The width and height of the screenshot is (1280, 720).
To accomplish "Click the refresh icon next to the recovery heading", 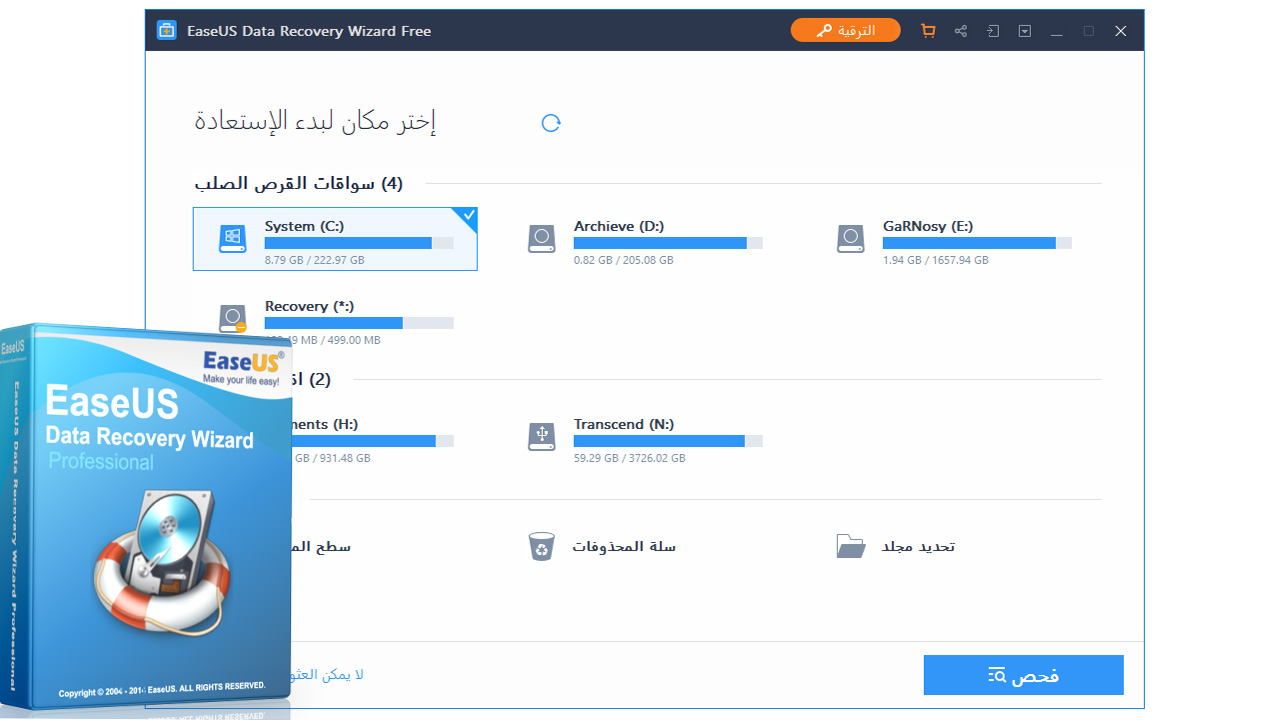I will tap(551, 122).
